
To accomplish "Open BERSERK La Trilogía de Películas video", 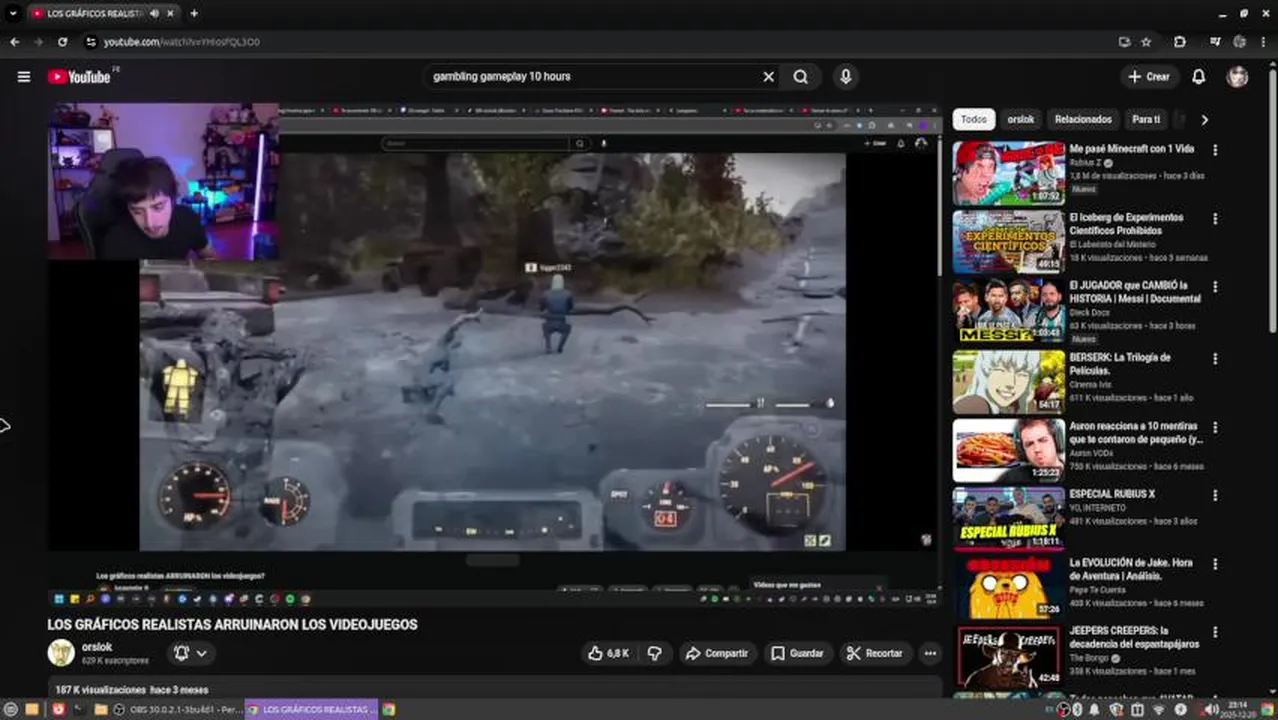I will pyautogui.click(x=1008, y=381).
